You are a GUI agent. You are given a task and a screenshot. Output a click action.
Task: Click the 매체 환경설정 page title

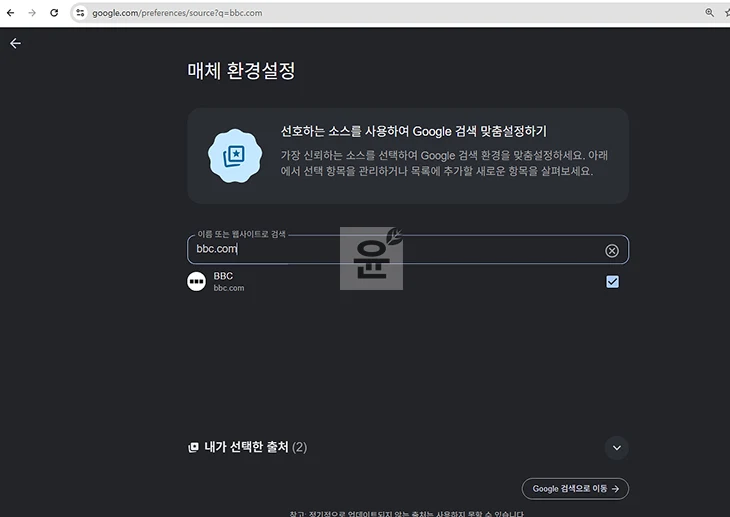(241, 71)
